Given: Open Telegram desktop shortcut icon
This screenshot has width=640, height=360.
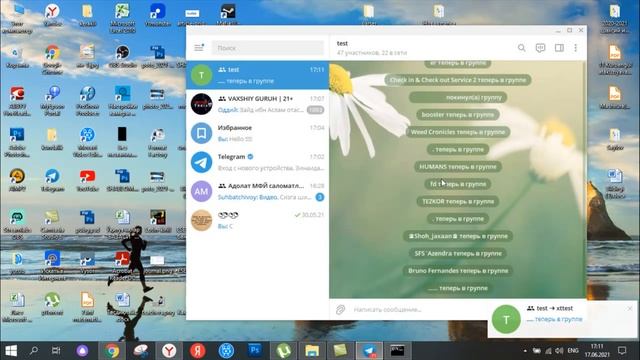Looking at the screenshot, I should coord(52,180).
